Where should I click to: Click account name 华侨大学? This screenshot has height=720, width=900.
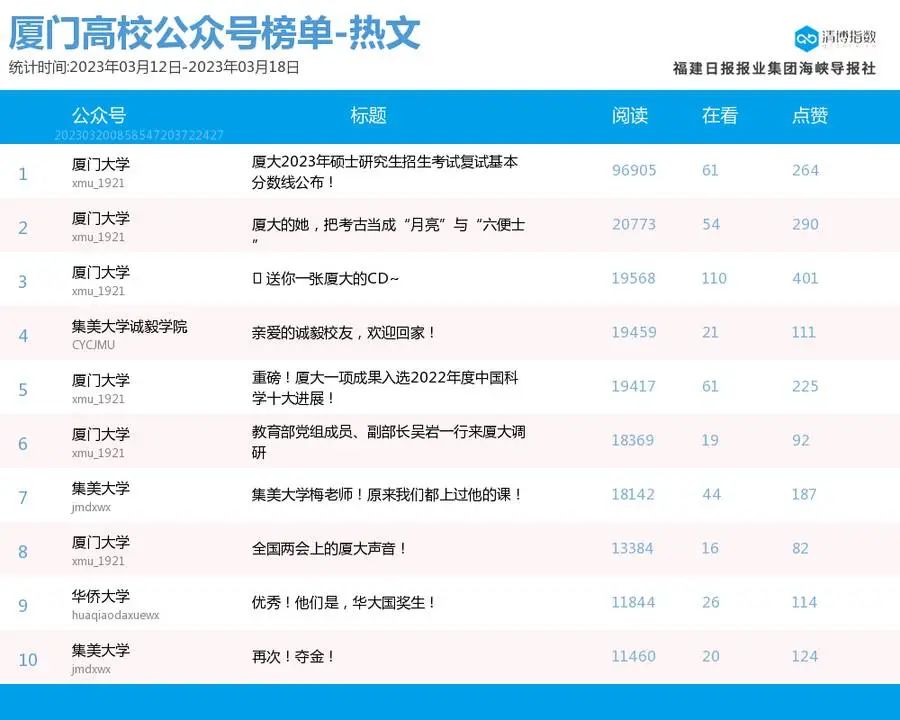point(101,597)
